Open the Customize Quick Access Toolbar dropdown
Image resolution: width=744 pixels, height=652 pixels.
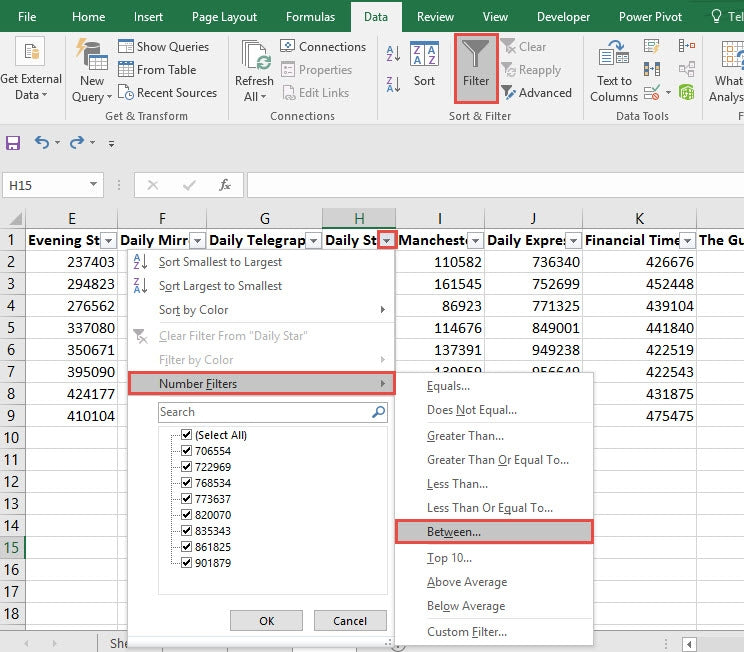[x=111, y=143]
